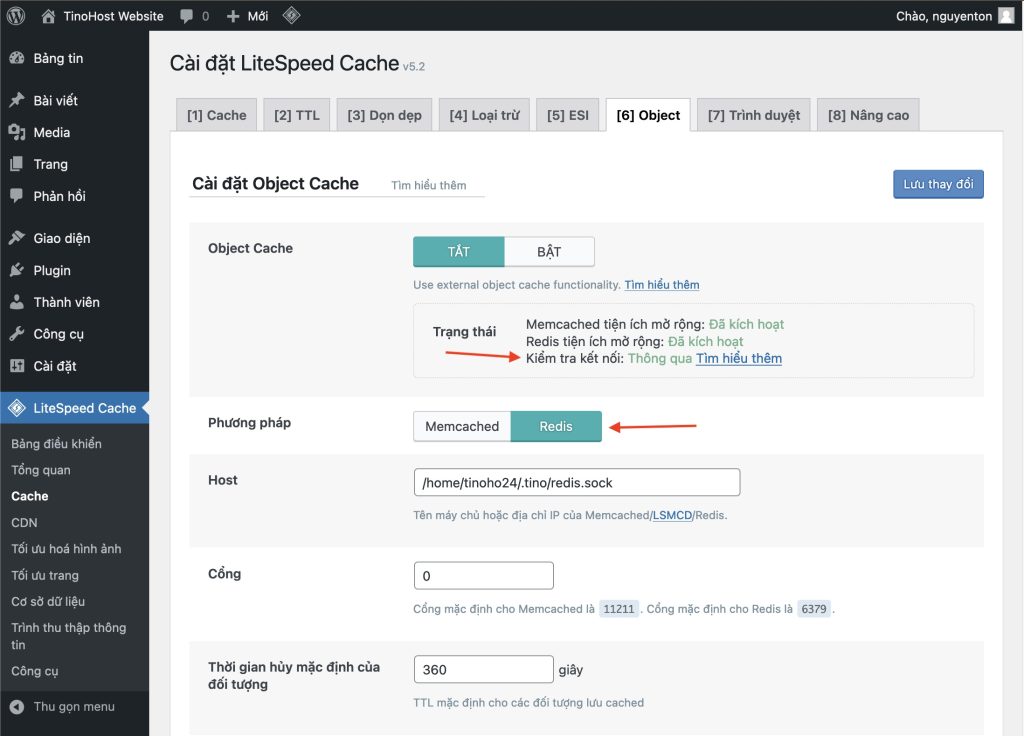Open the CDN submenu item
Viewport: 1024px width, 736px height.
click(x=24, y=522)
